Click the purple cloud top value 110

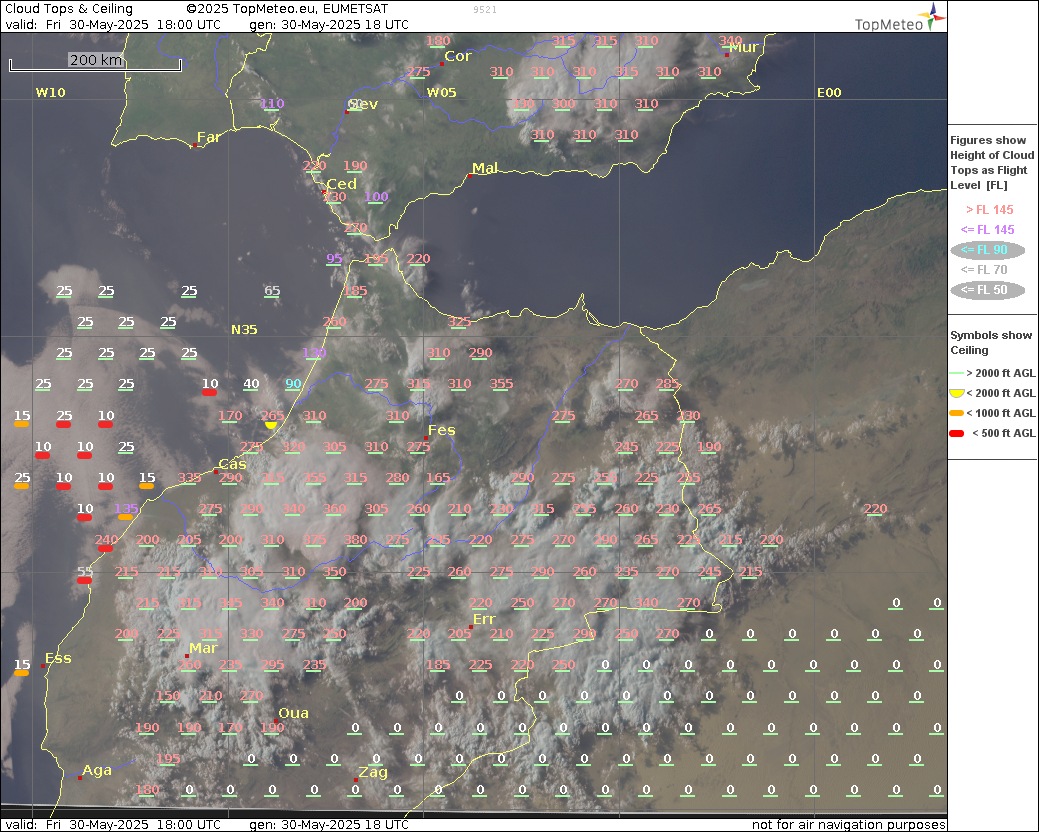pos(272,103)
